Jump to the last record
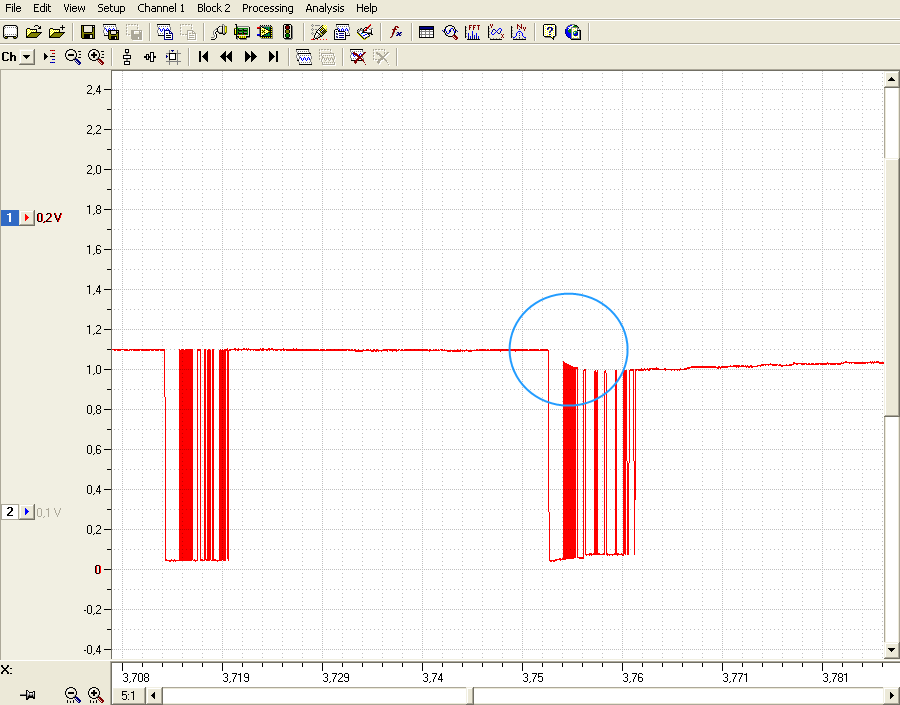Image resolution: width=900 pixels, height=705 pixels. (x=273, y=57)
